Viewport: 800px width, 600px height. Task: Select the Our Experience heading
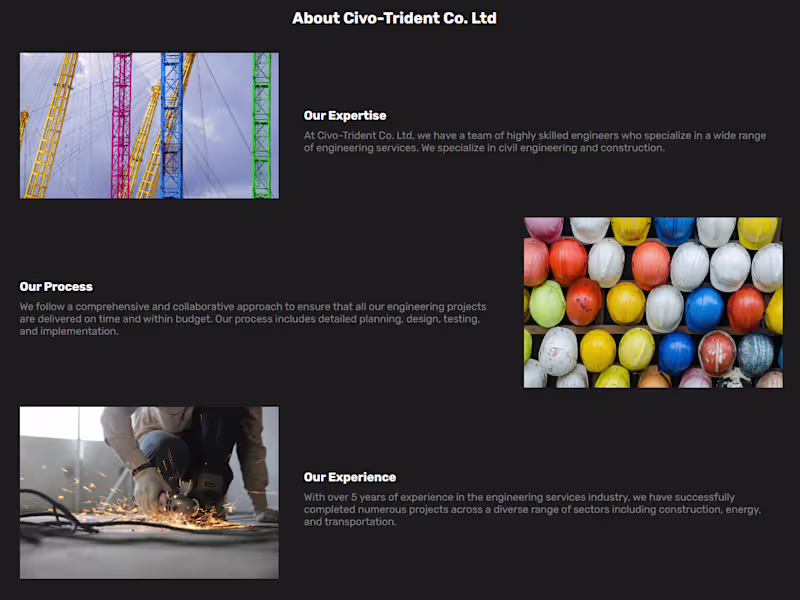pyautogui.click(x=349, y=477)
